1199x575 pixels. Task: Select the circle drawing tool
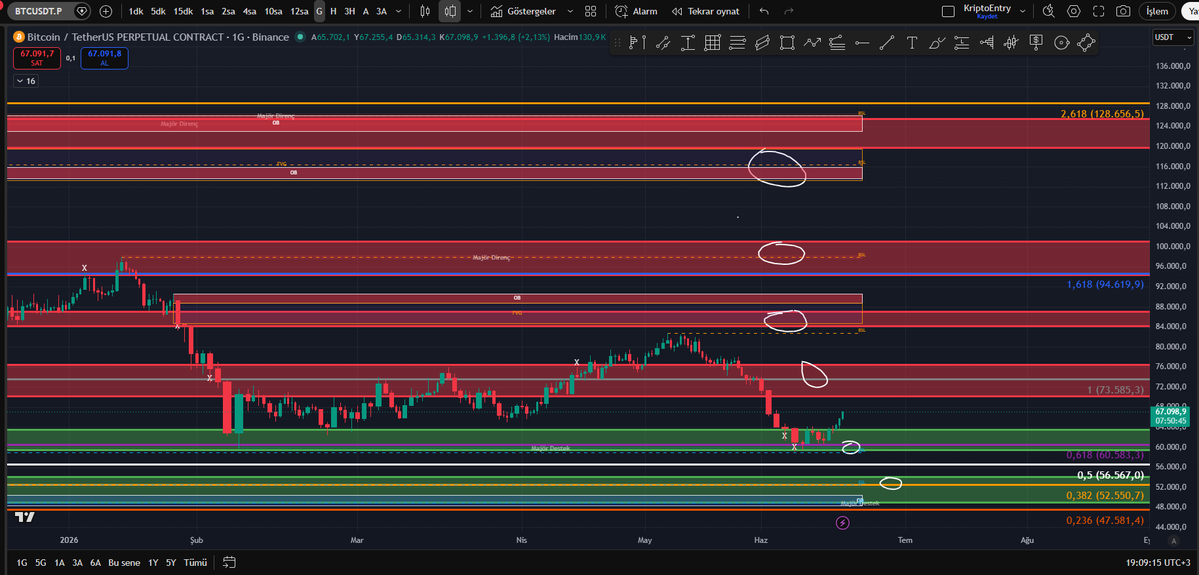point(1061,43)
